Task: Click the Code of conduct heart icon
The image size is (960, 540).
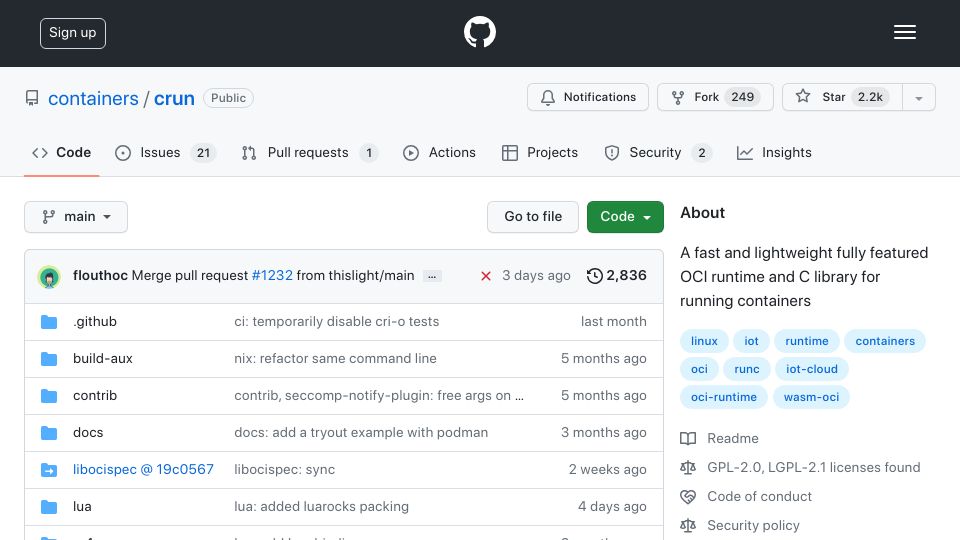Action: pos(688,497)
